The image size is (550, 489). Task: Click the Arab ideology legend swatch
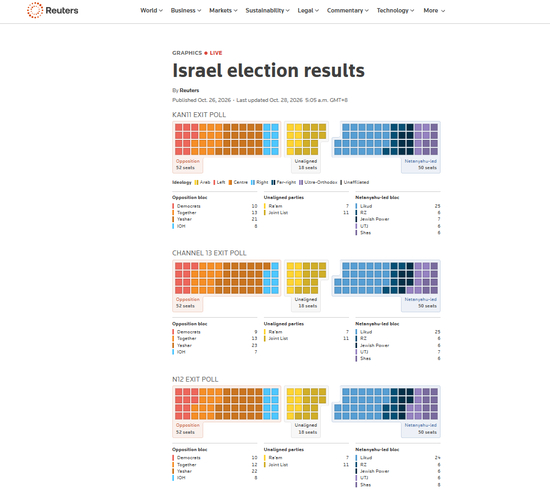[x=196, y=182]
